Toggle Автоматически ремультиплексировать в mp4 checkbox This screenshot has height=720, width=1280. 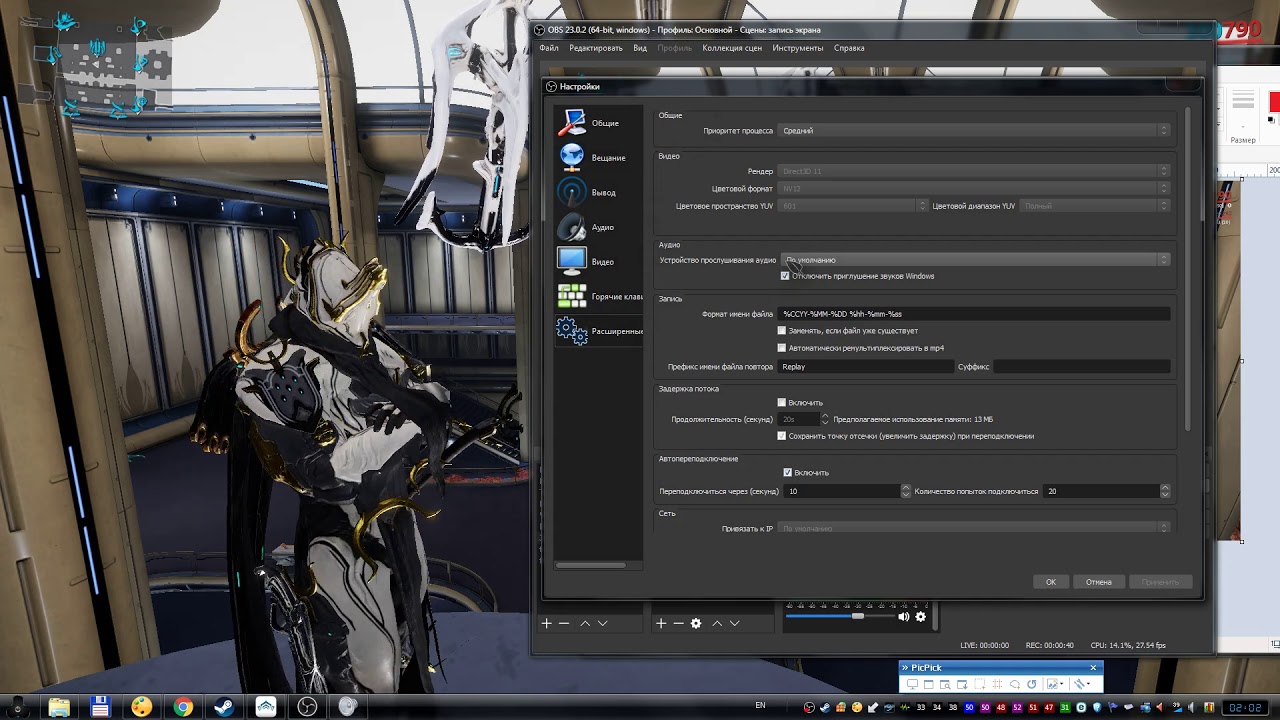782,348
